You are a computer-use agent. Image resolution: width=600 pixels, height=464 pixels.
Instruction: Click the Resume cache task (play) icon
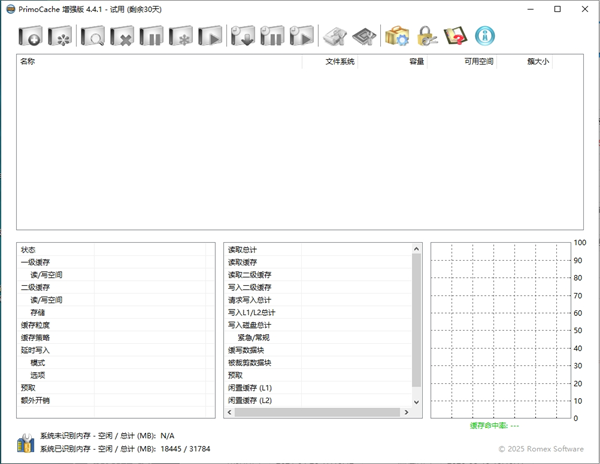click(210, 36)
